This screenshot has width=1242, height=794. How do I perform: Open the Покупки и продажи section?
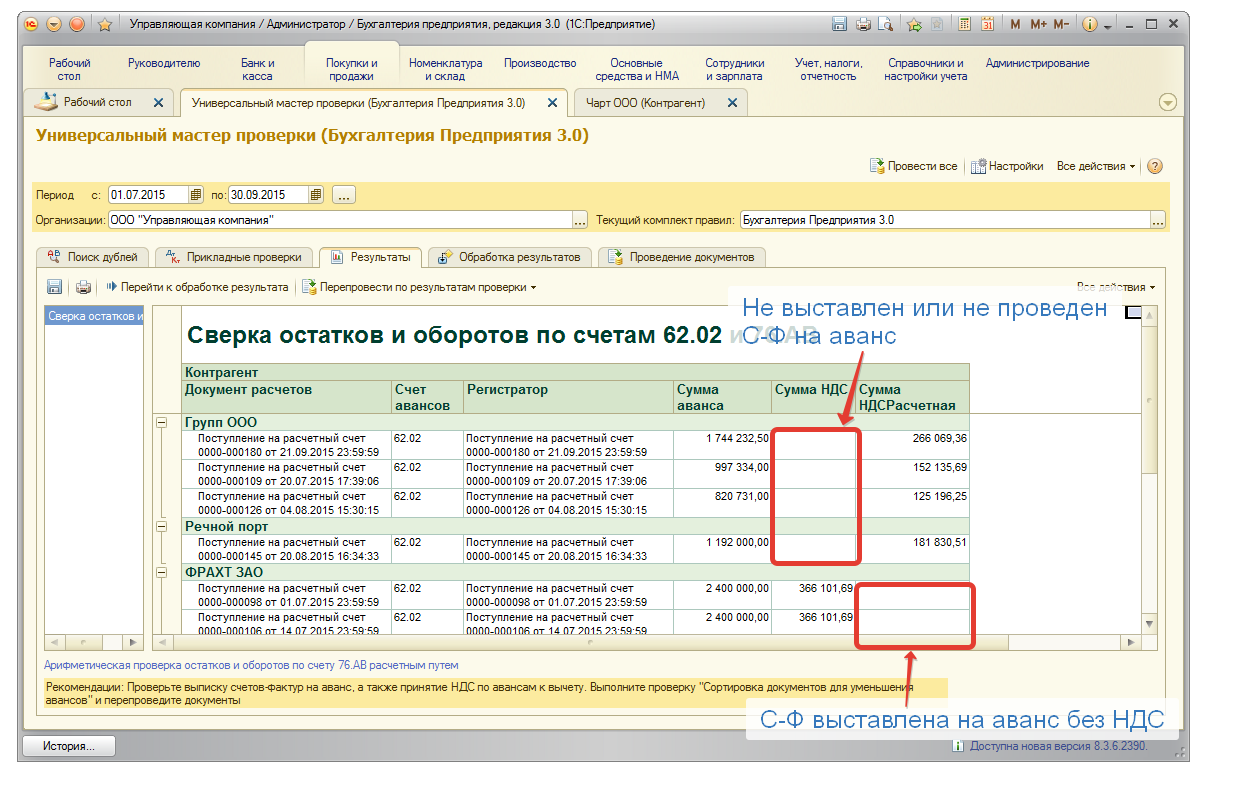tap(352, 69)
